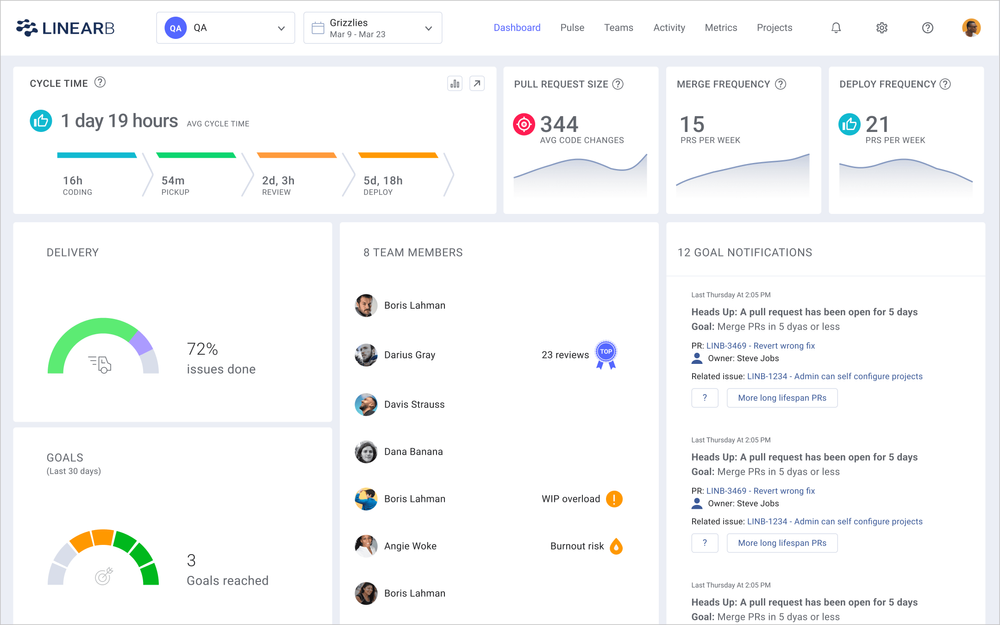Open settings using the gear icon

(881, 27)
